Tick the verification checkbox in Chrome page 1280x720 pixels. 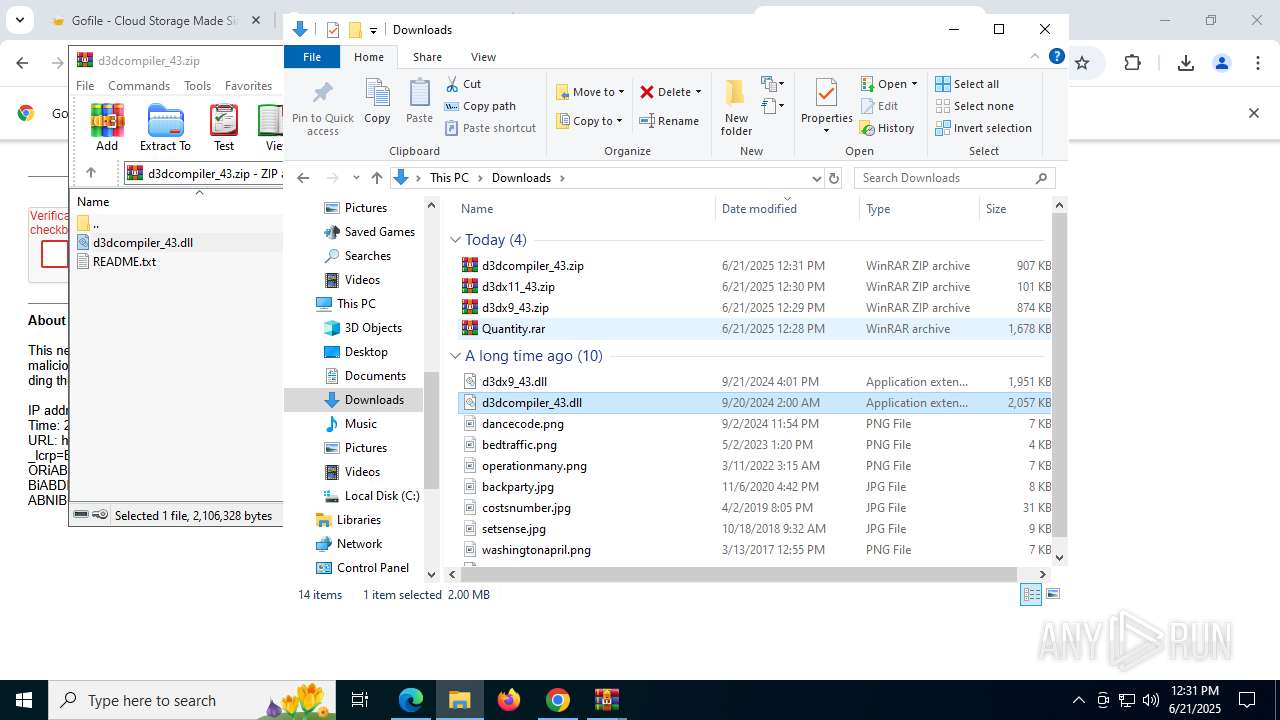pos(54,255)
